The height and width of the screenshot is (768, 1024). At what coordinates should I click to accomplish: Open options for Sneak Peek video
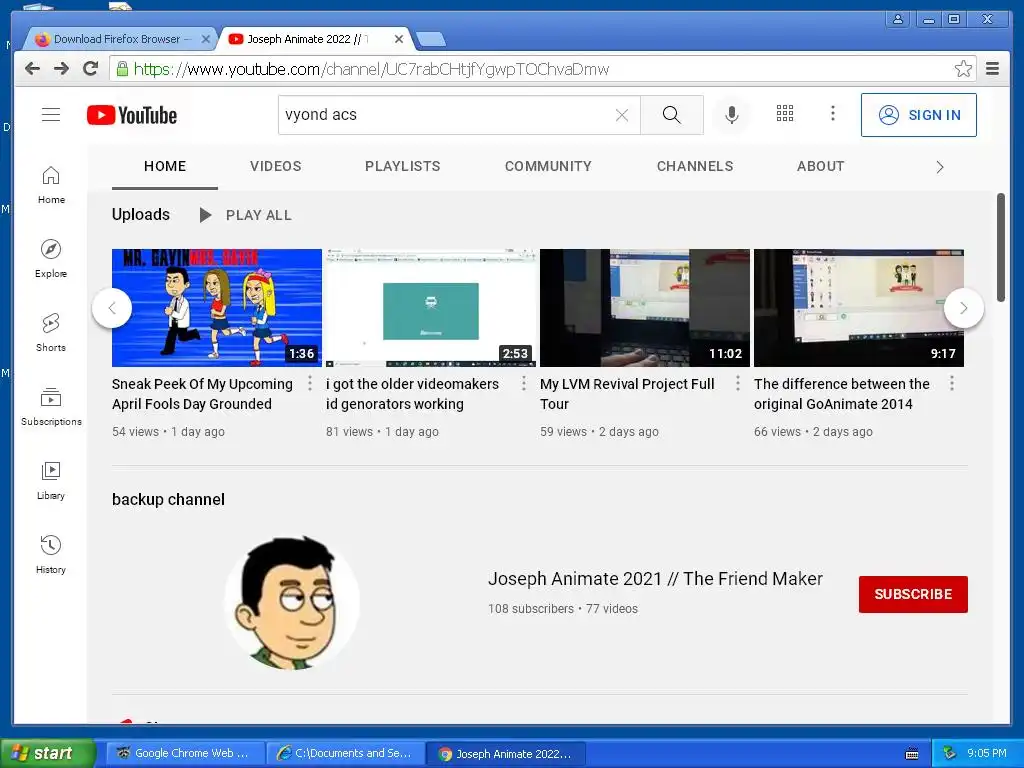[x=310, y=383]
